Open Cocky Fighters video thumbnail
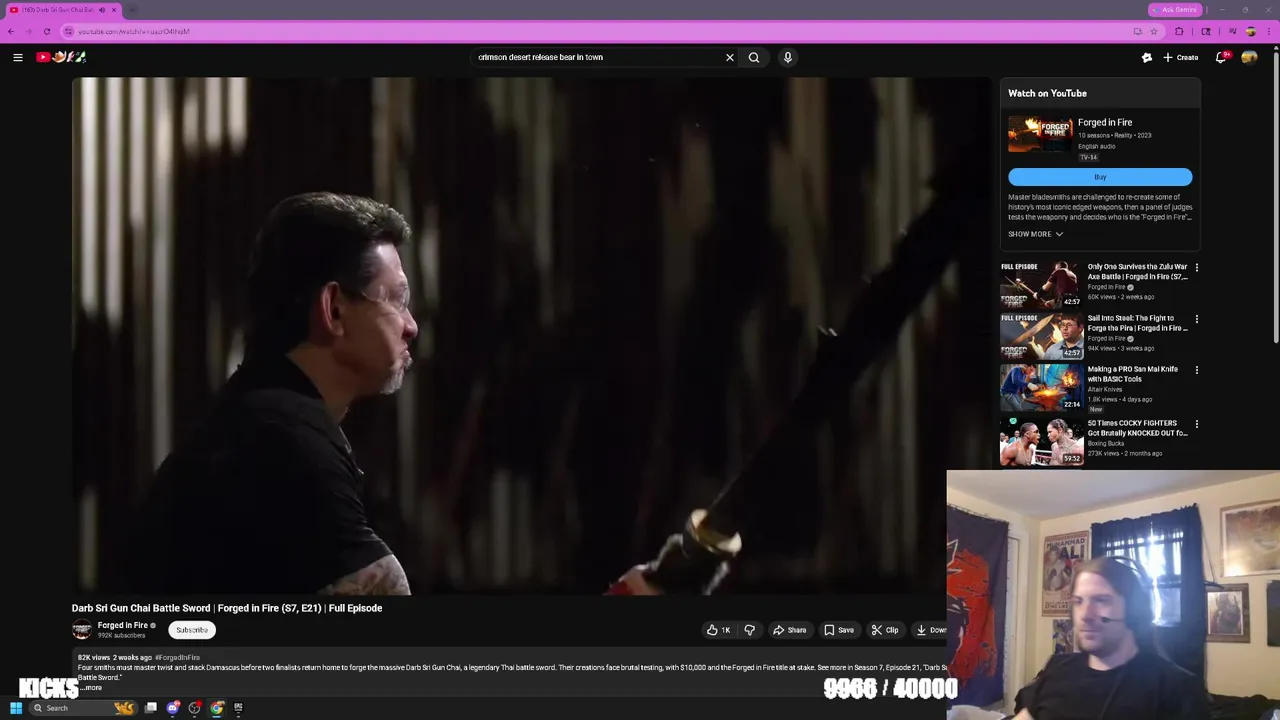The image size is (1280, 720). (x=1041, y=441)
